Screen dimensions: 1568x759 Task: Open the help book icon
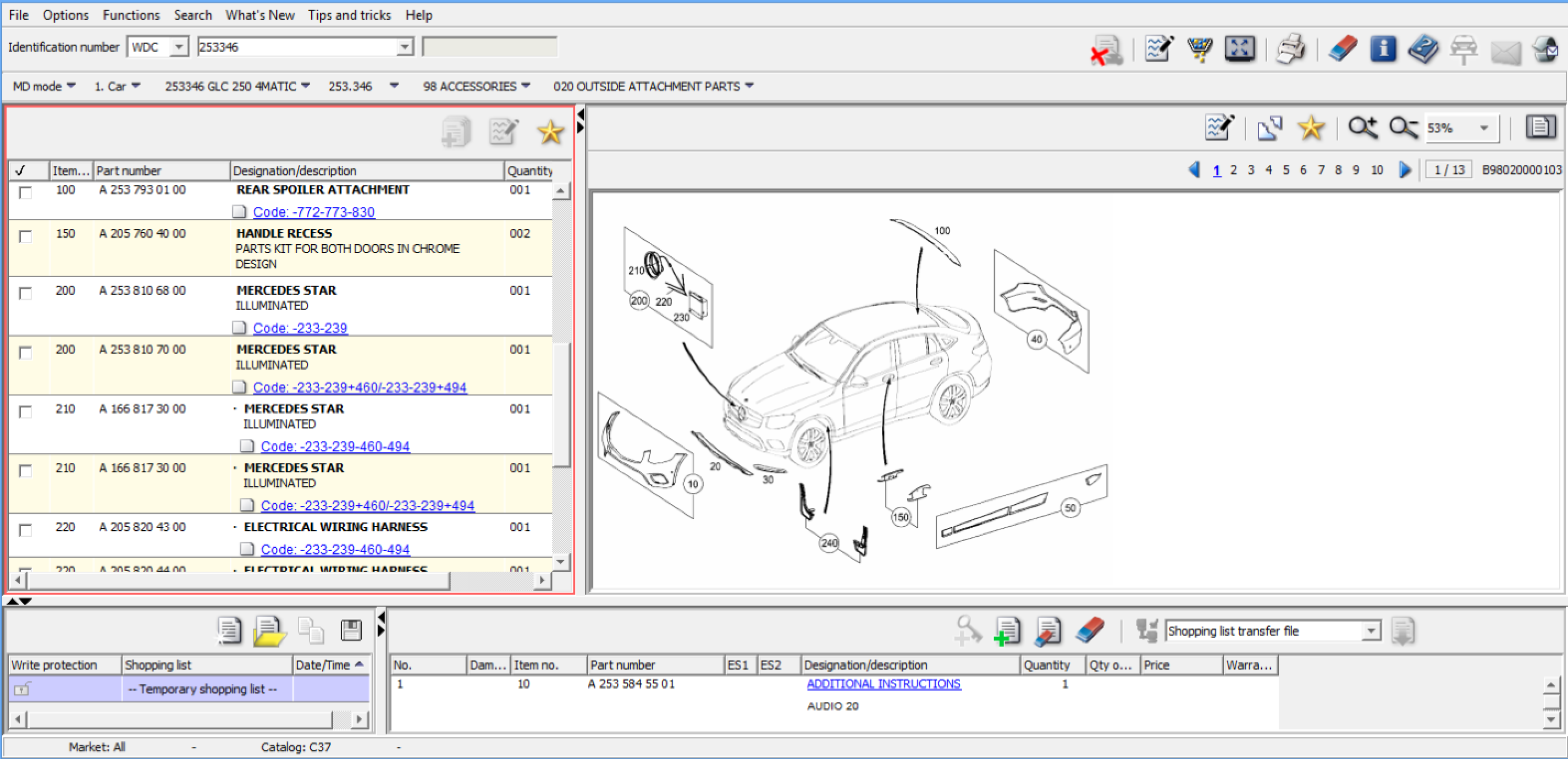coord(1423,49)
